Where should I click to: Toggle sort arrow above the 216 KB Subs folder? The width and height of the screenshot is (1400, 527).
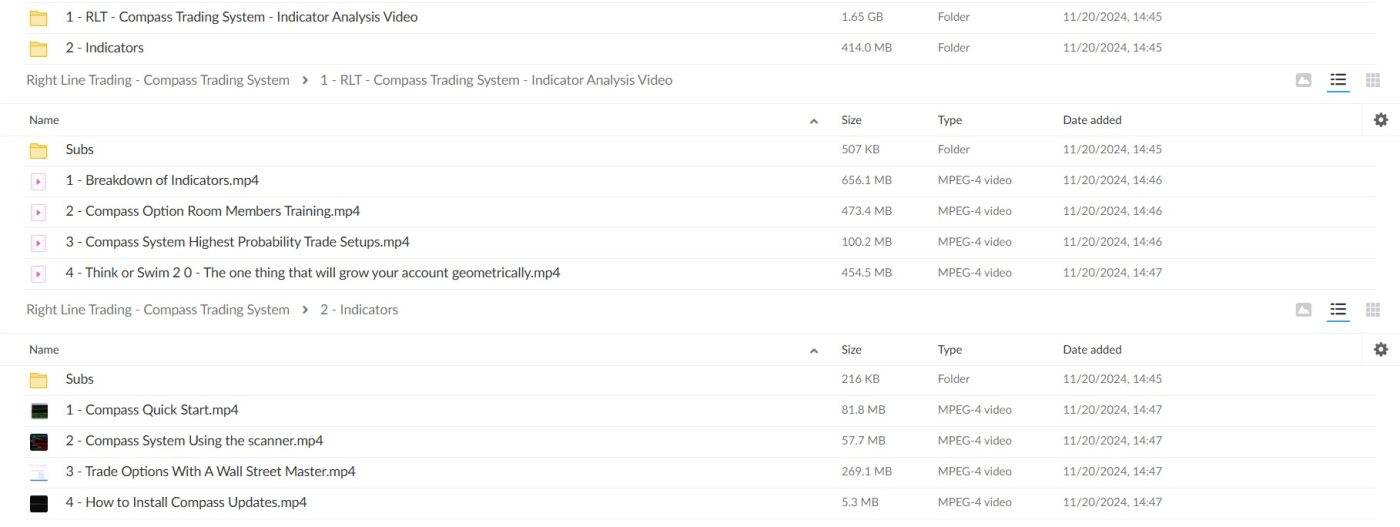coord(814,351)
